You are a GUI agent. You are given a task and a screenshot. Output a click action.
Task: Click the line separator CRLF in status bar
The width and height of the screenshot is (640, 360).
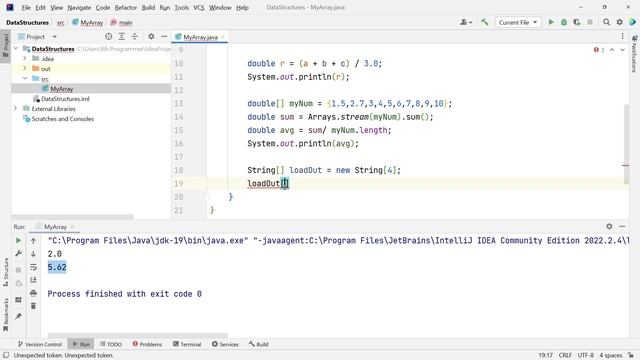pyautogui.click(x=565, y=355)
